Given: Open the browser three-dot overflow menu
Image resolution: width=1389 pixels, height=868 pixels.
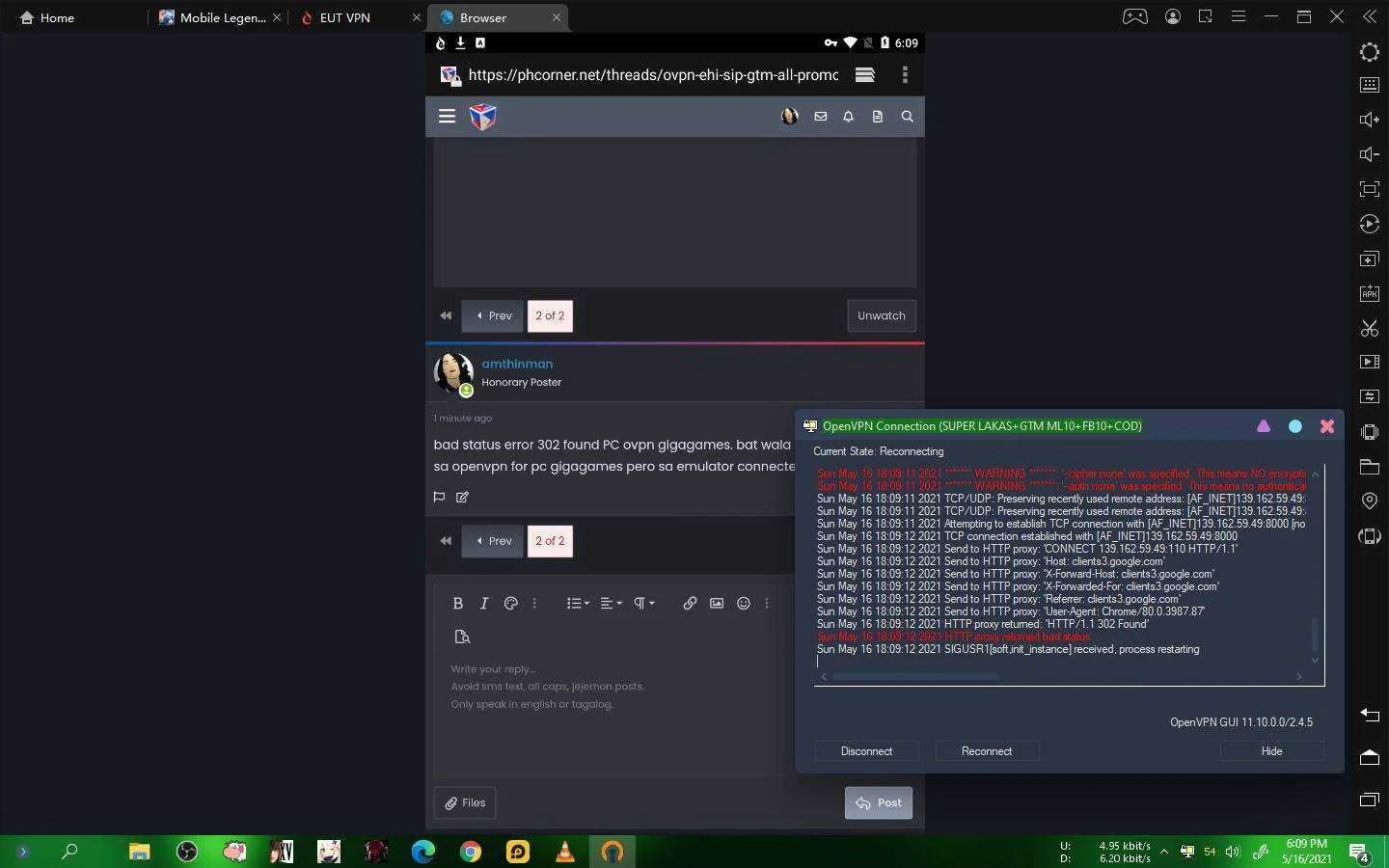Looking at the screenshot, I should click(905, 74).
